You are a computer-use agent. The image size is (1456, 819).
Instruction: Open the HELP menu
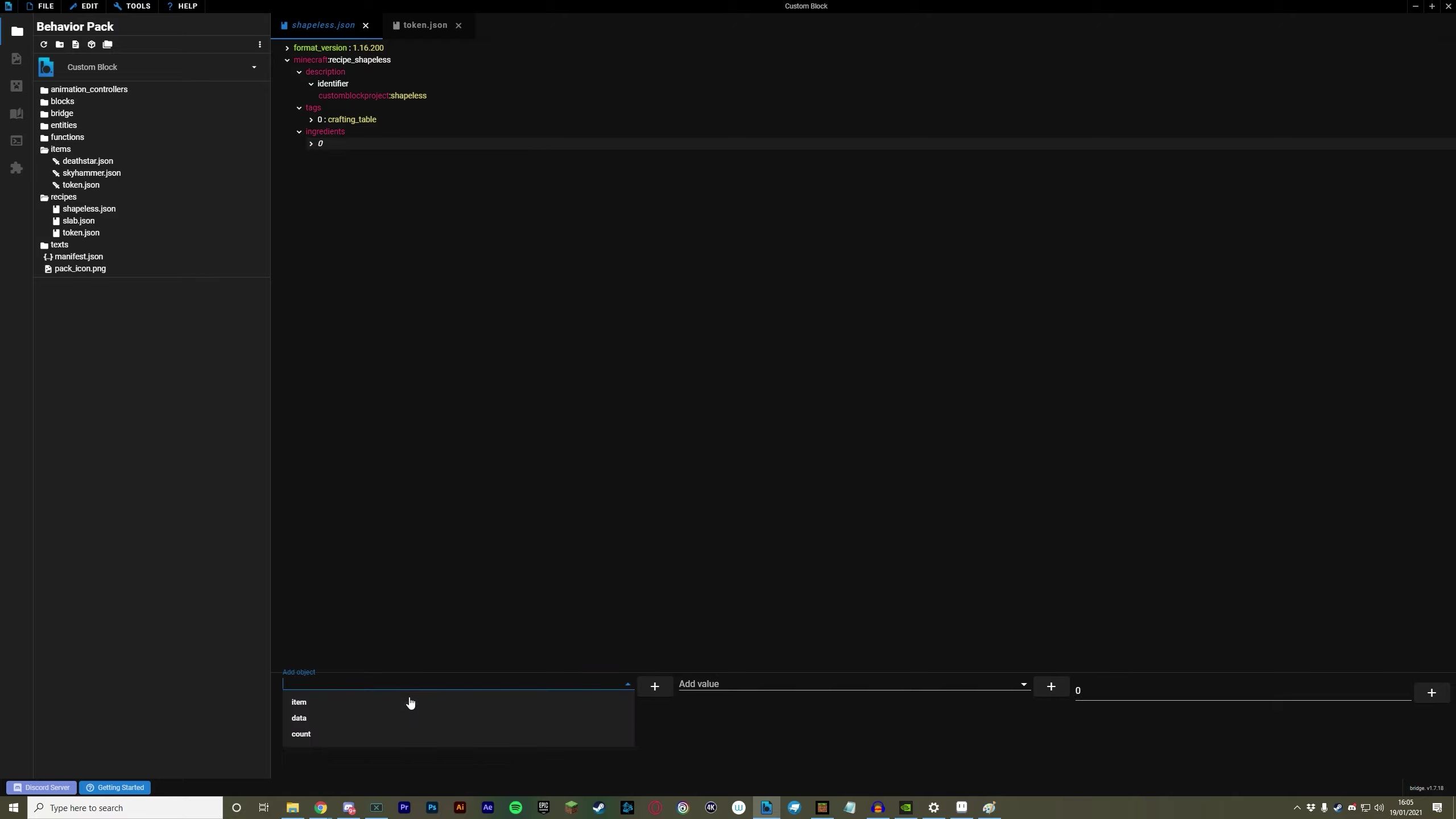pos(183,6)
